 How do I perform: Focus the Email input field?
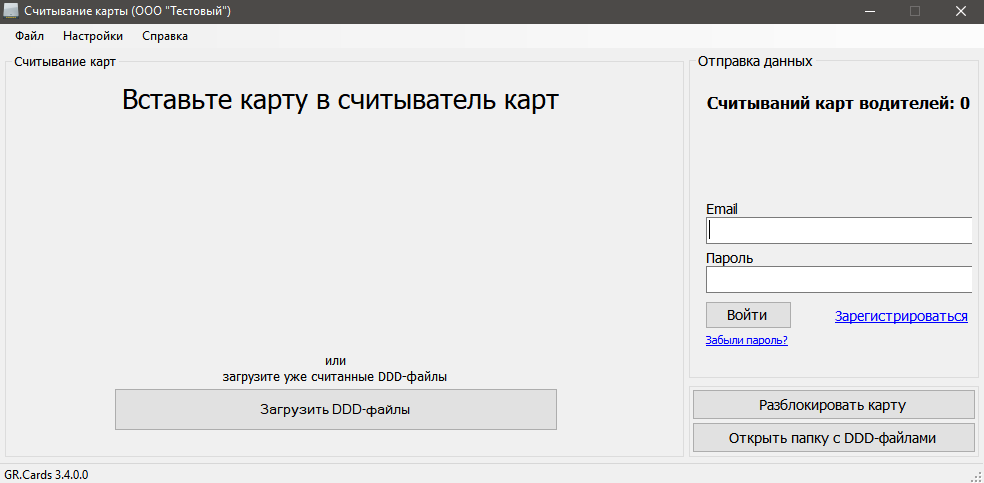click(841, 230)
